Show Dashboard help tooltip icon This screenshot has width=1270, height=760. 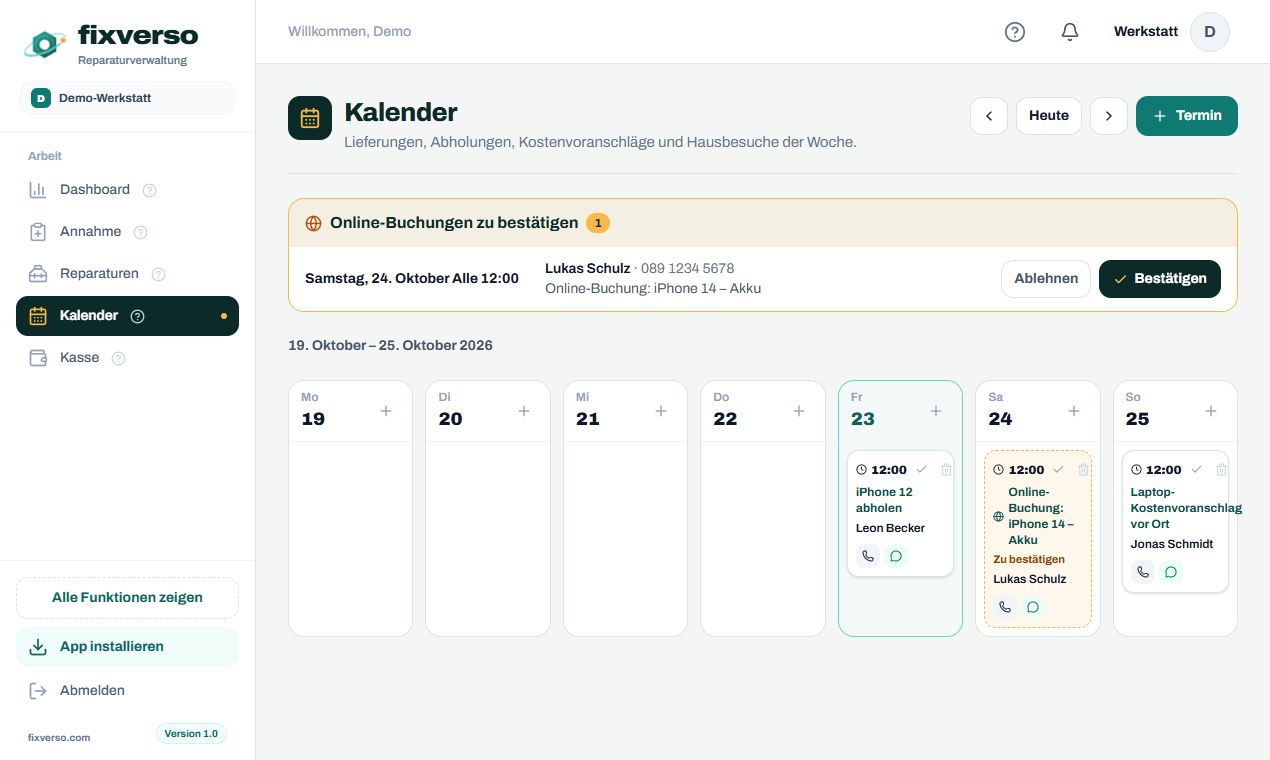(x=150, y=190)
